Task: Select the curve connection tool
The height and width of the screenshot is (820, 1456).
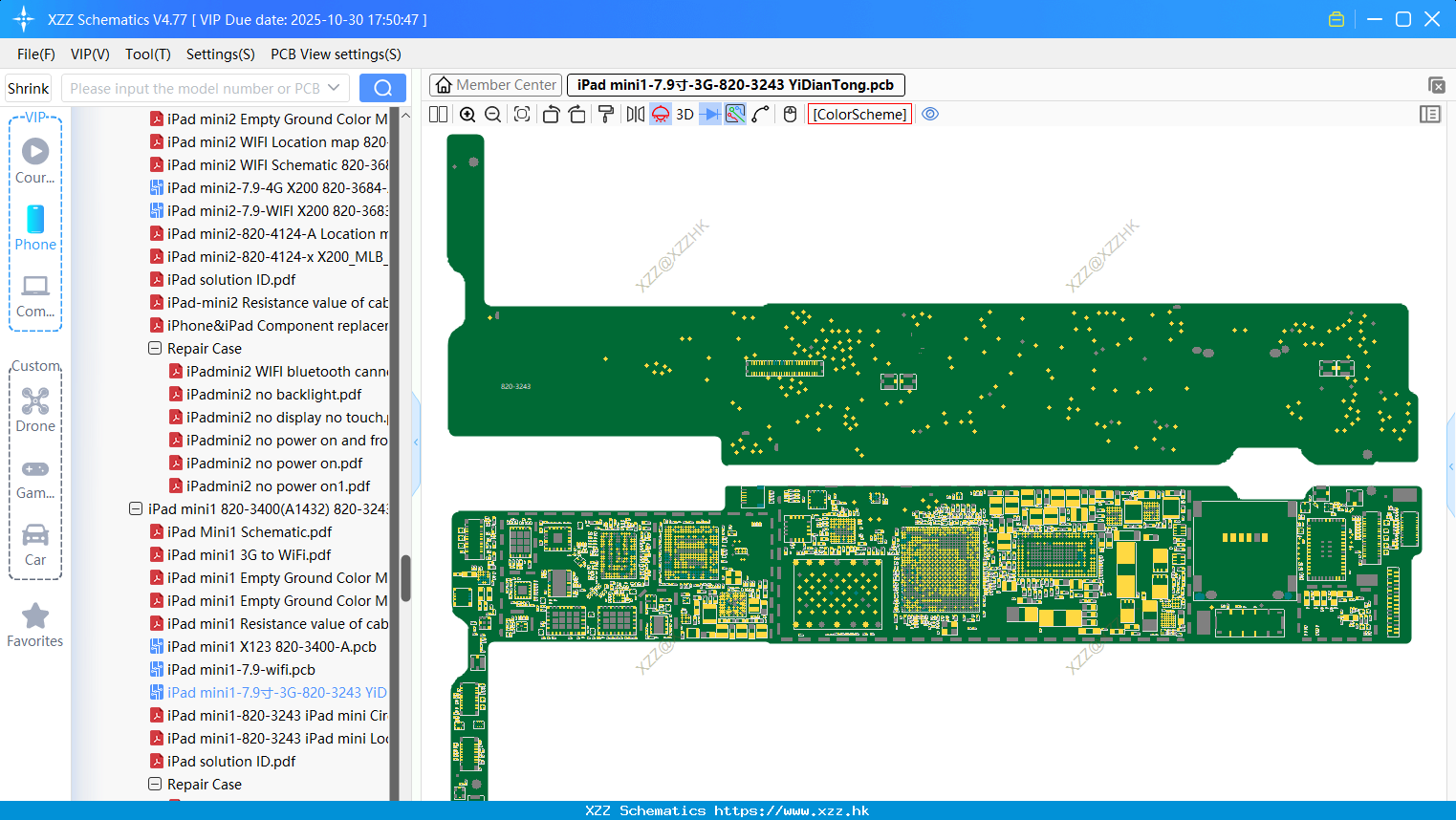Action: pos(761,115)
